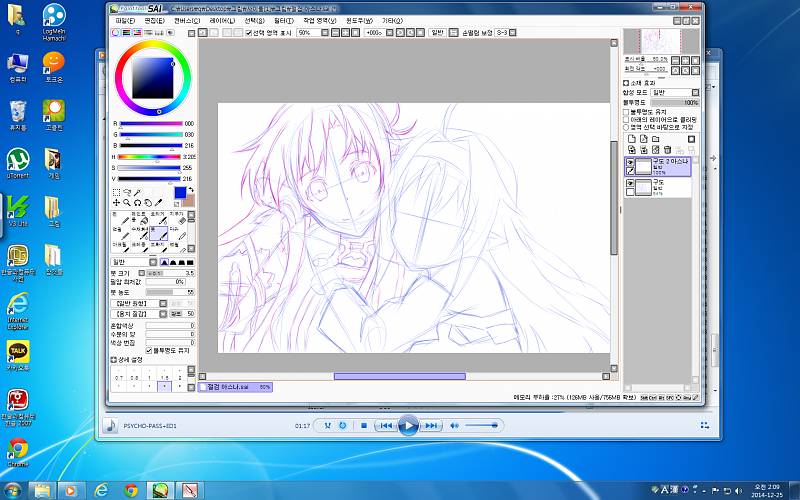Open Chrome from the Windows taskbar
Image resolution: width=800 pixels, height=500 pixels.
[131, 490]
